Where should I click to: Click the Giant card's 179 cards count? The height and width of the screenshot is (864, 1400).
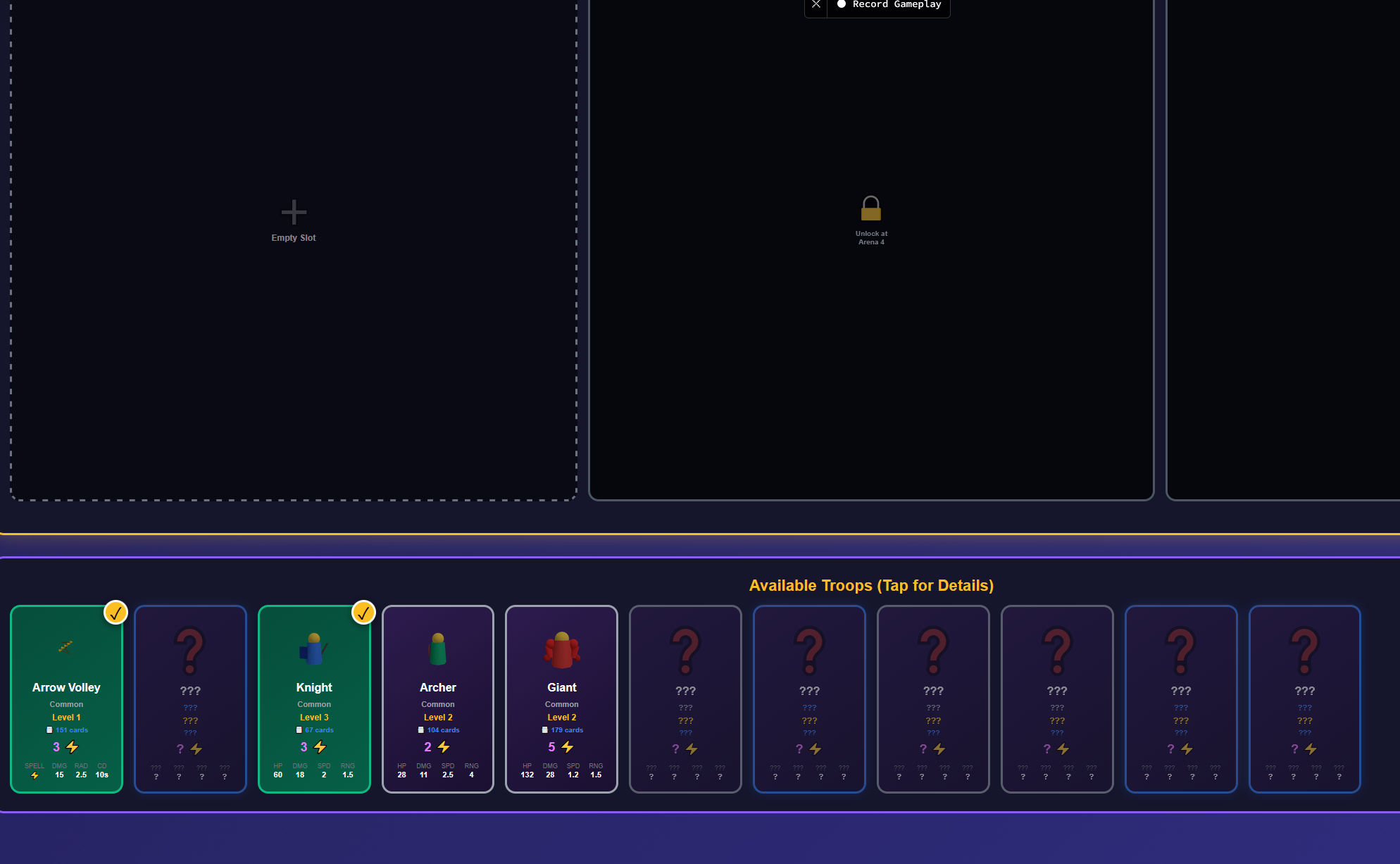coord(566,730)
